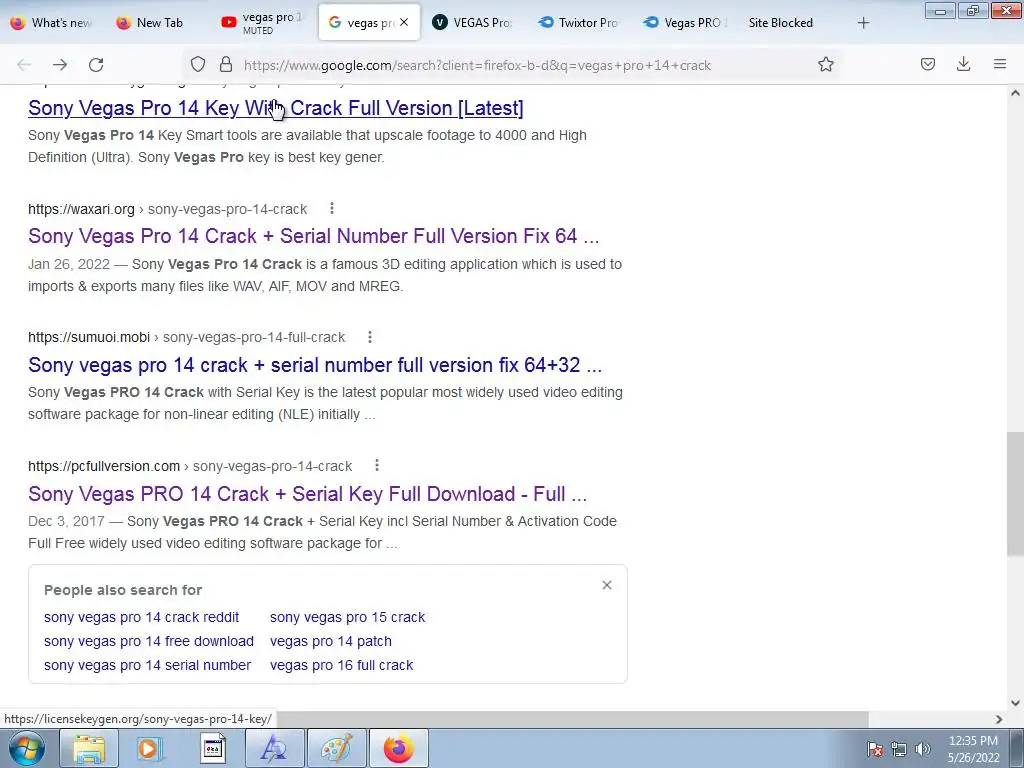Switch to the VEGAS Pro tab
The width and height of the screenshot is (1024, 768).
pyautogui.click(x=473, y=23)
